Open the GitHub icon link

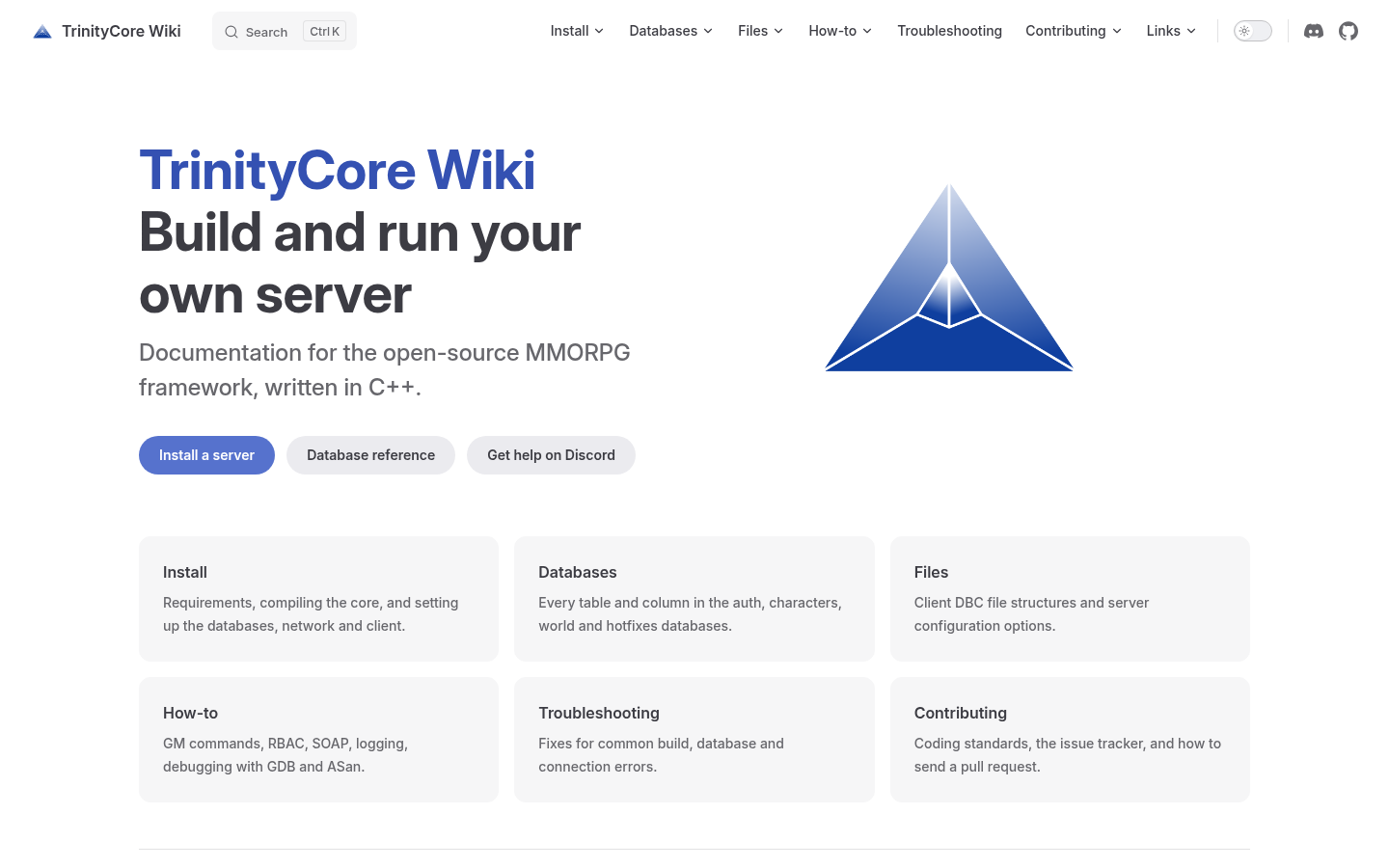(x=1348, y=31)
